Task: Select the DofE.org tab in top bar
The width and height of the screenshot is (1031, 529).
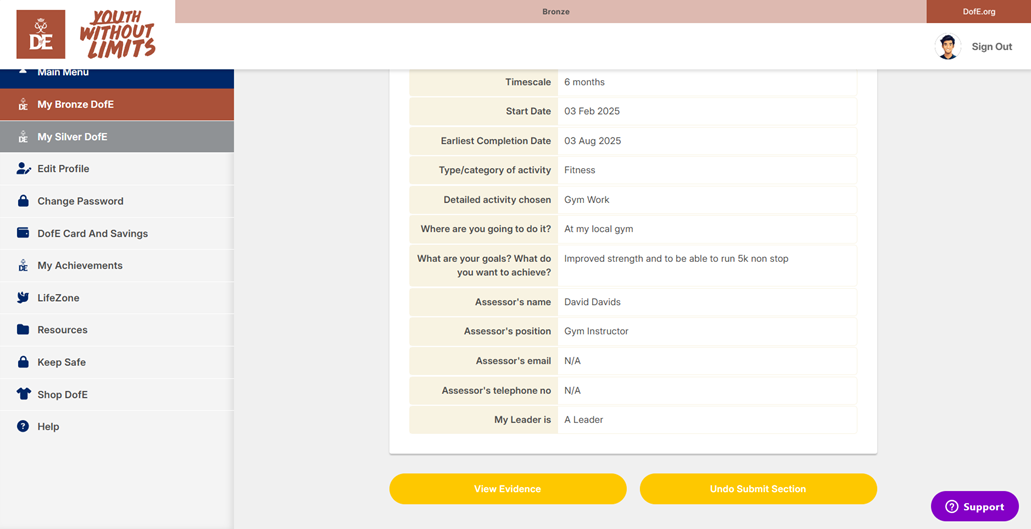Action: pos(978,12)
